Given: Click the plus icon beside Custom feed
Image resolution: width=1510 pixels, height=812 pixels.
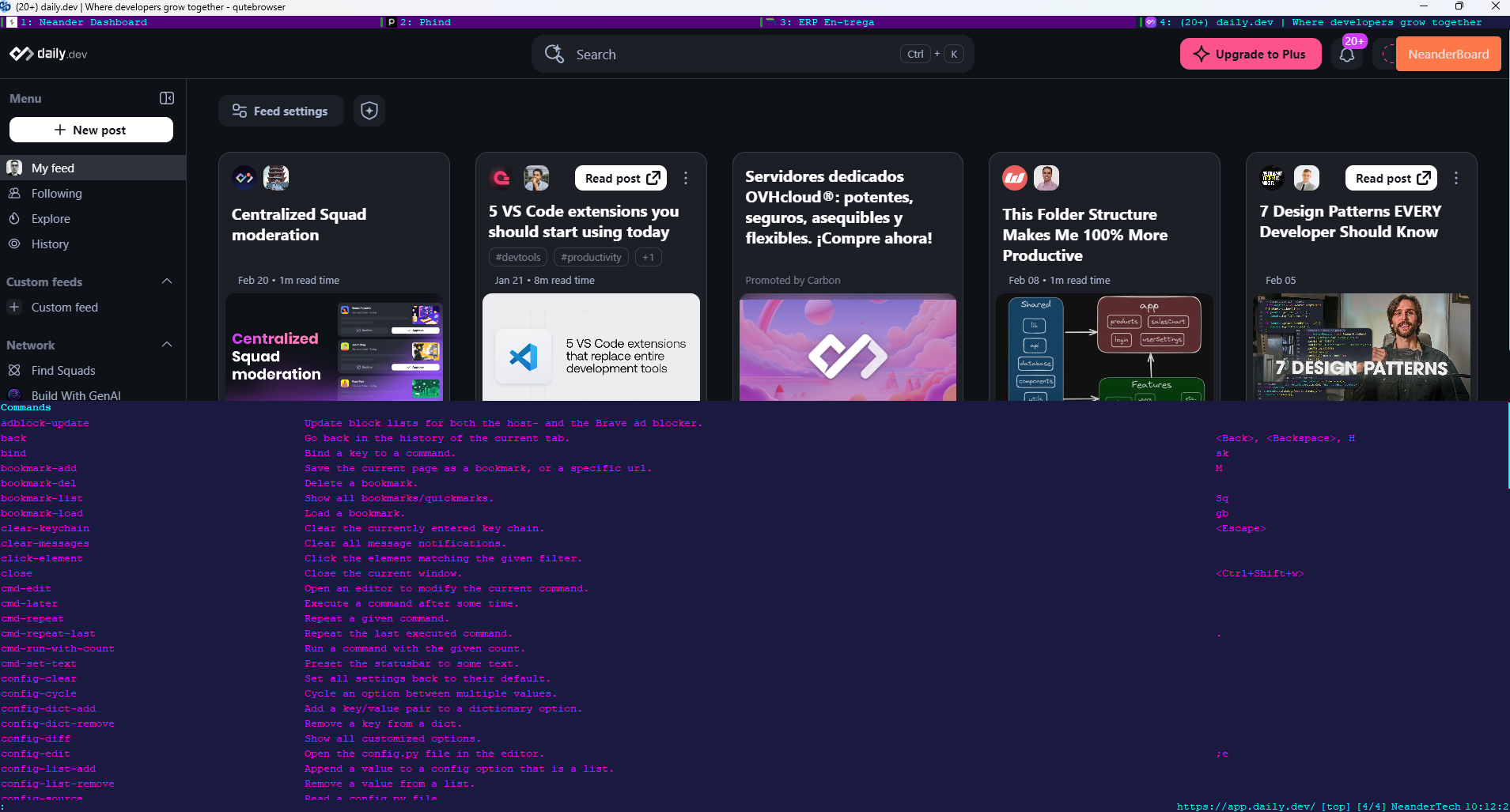Looking at the screenshot, I should (x=14, y=307).
